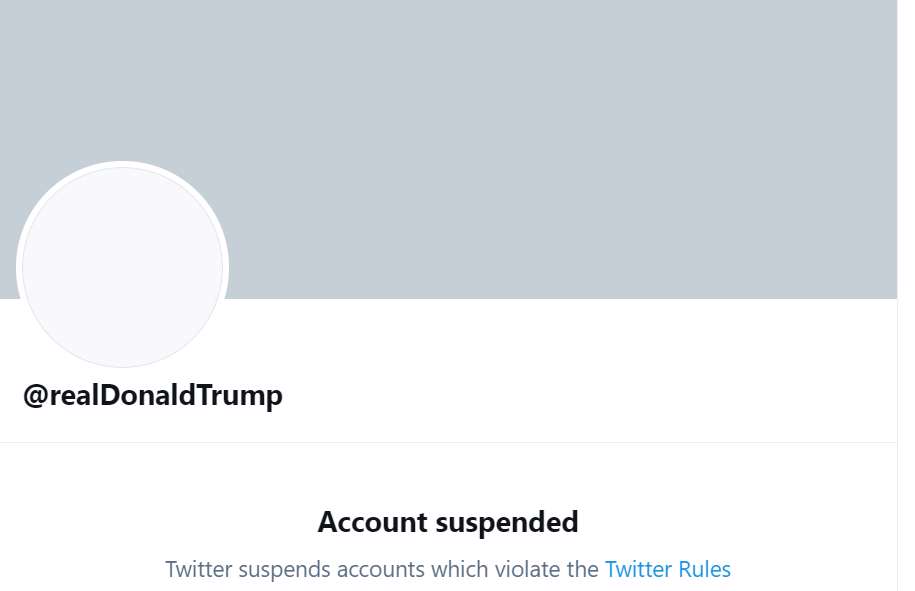This screenshot has width=915, height=591.
Task: Click the Account suspended heading
Action: tap(448, 522)
